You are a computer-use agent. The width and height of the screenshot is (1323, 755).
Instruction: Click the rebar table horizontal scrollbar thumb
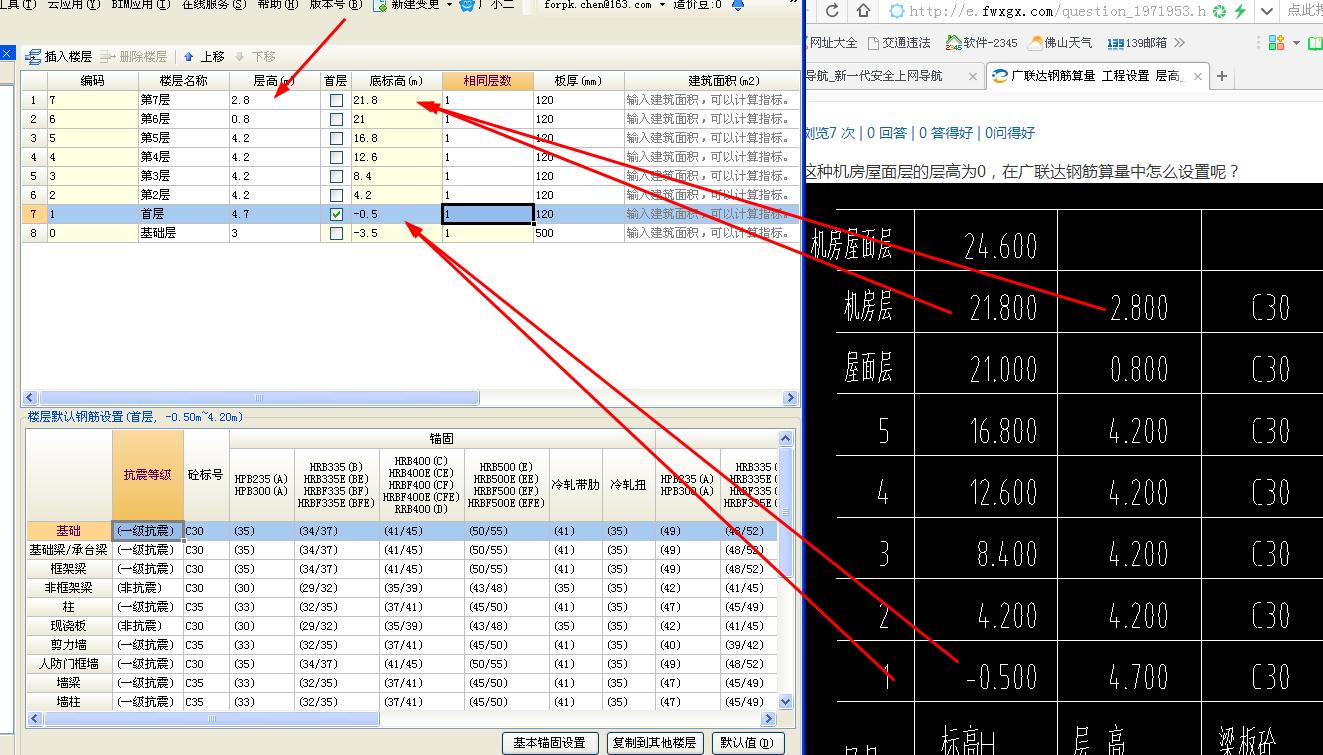click(x=210, y=718)
